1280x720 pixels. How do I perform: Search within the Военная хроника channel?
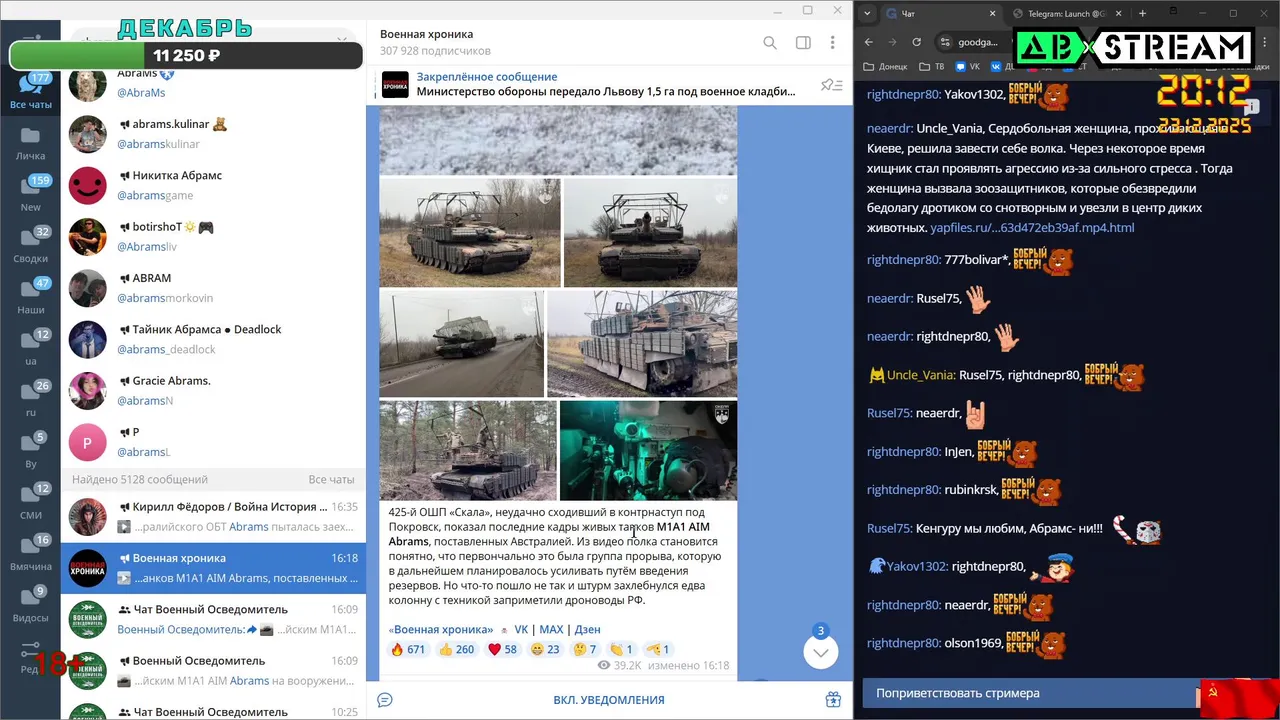pos(770,43)
